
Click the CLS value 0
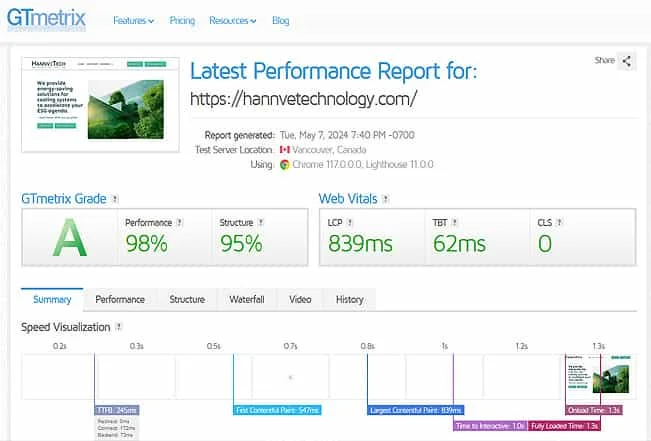click(545, 243)
